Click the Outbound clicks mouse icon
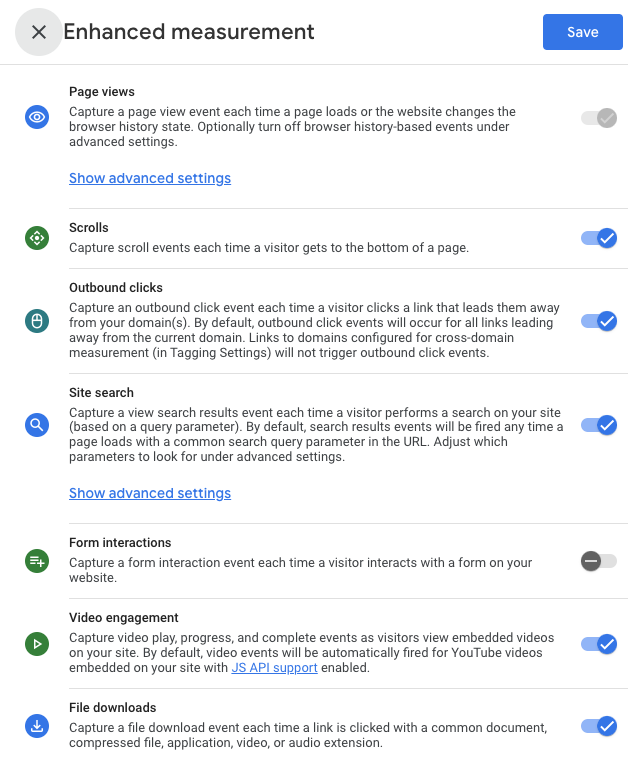The image size is (628, 757). pyautogui.click(x=37, y=321)
